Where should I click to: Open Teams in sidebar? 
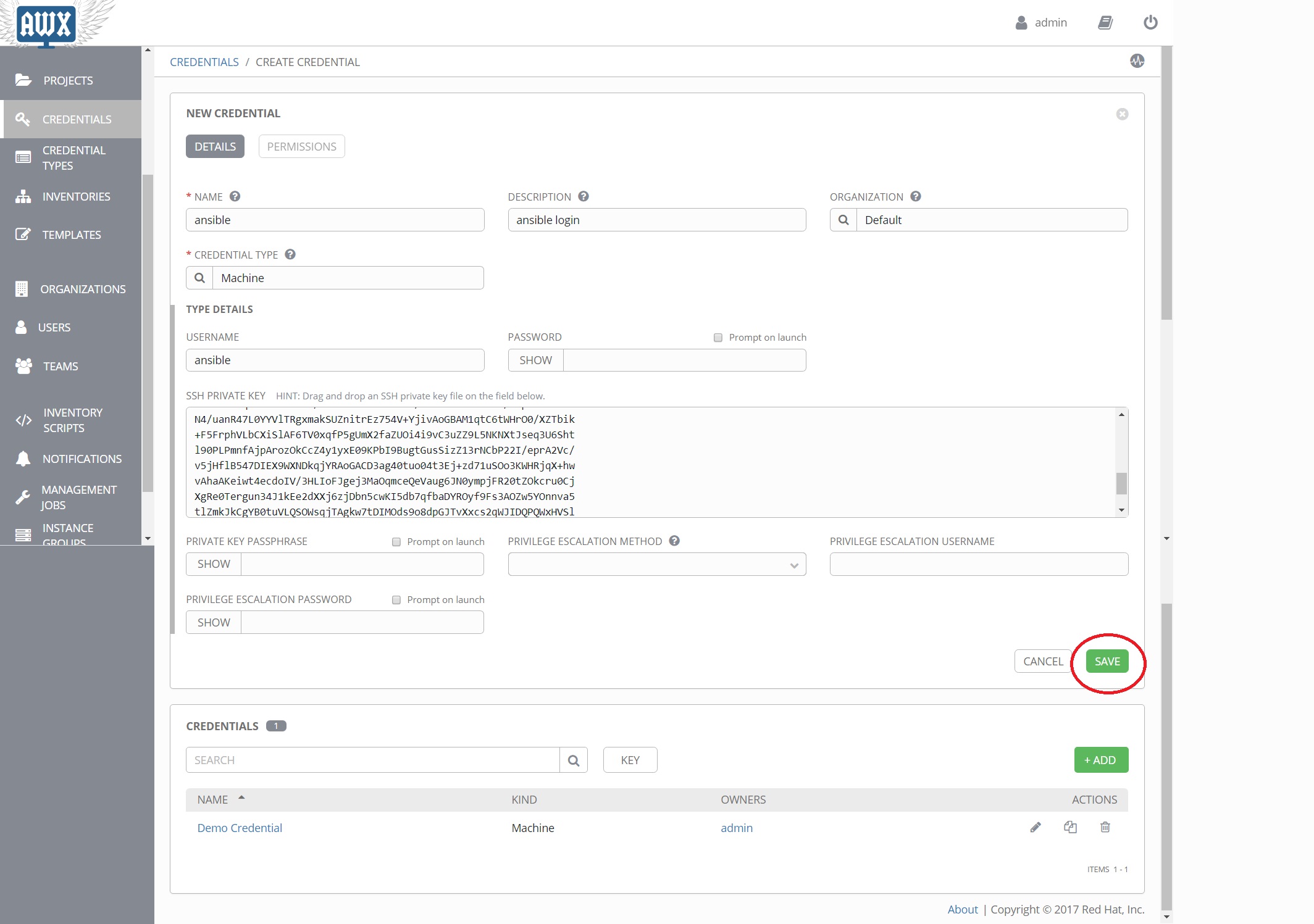pos(71,366)
